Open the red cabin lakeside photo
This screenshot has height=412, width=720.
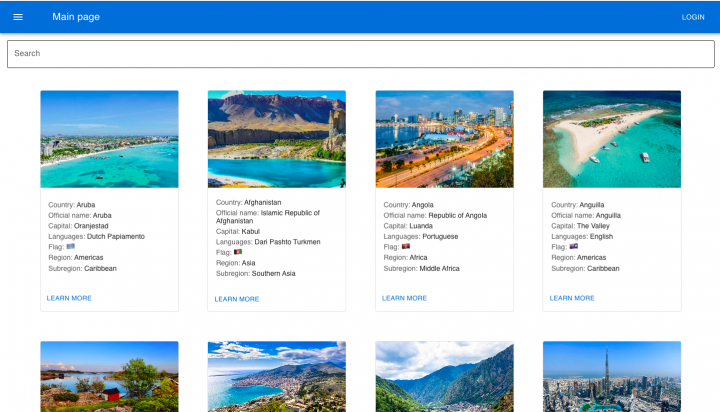coord(109,377)
